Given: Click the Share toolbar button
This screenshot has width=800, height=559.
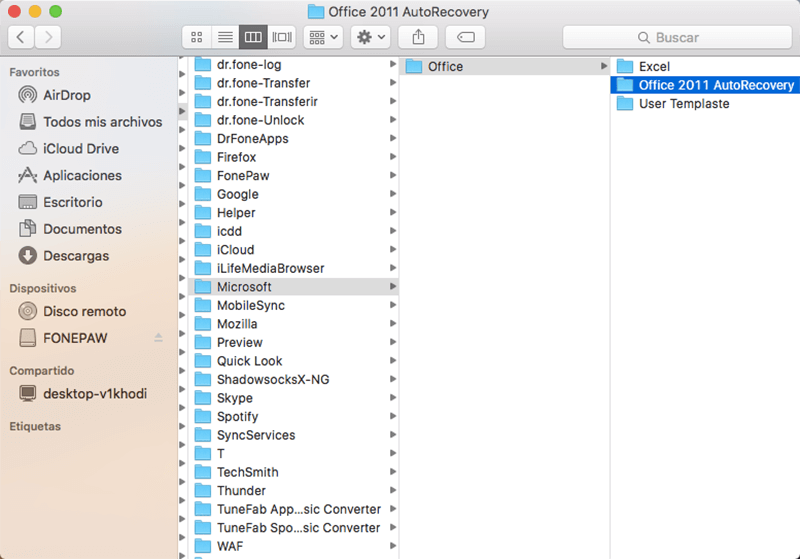Looking at the screenshot, I should [x=418, y=37].
